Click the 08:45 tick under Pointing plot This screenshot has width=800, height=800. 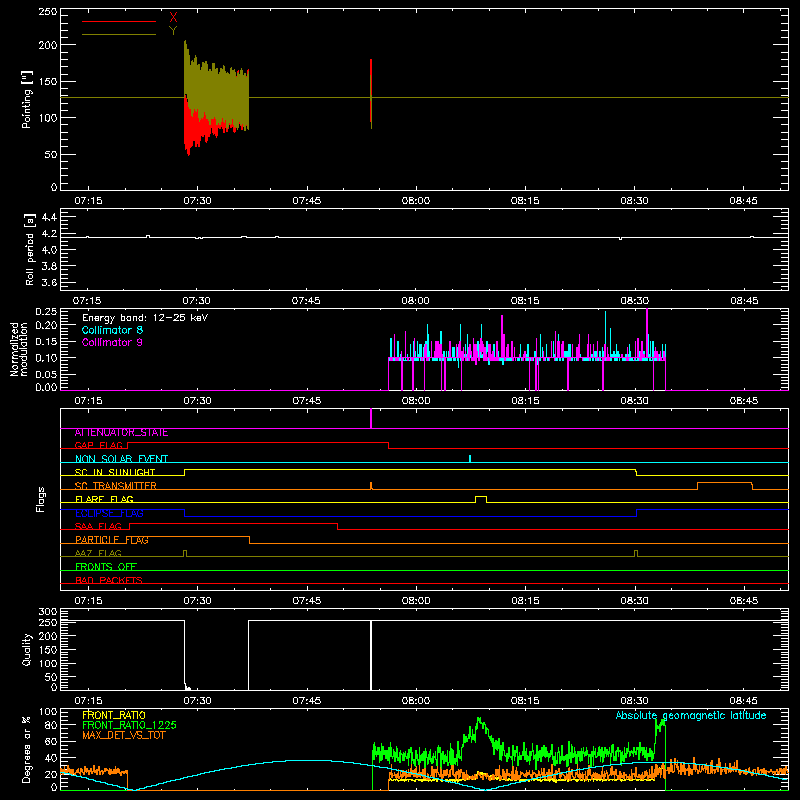coord(743,201)
